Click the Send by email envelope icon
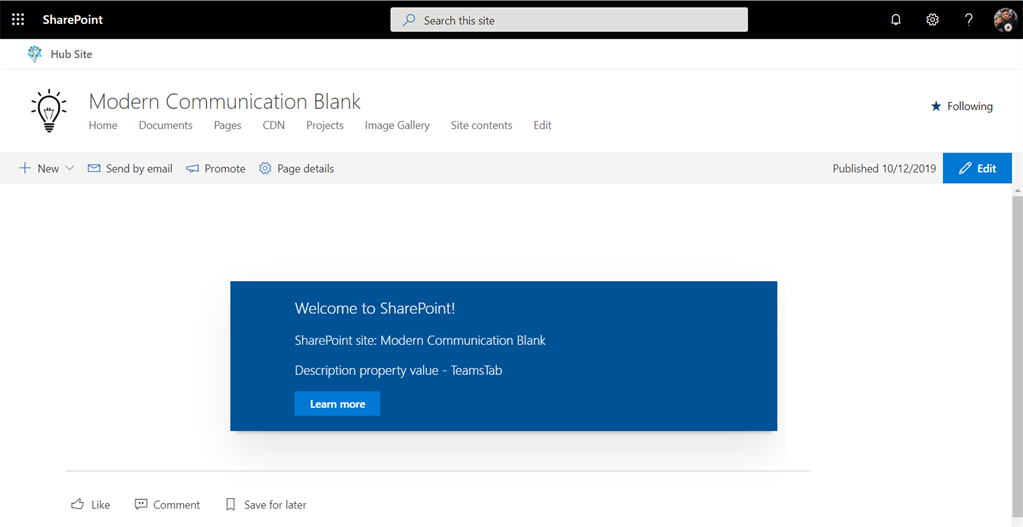This screenshot has height=527, width=1023. point(94,168)
